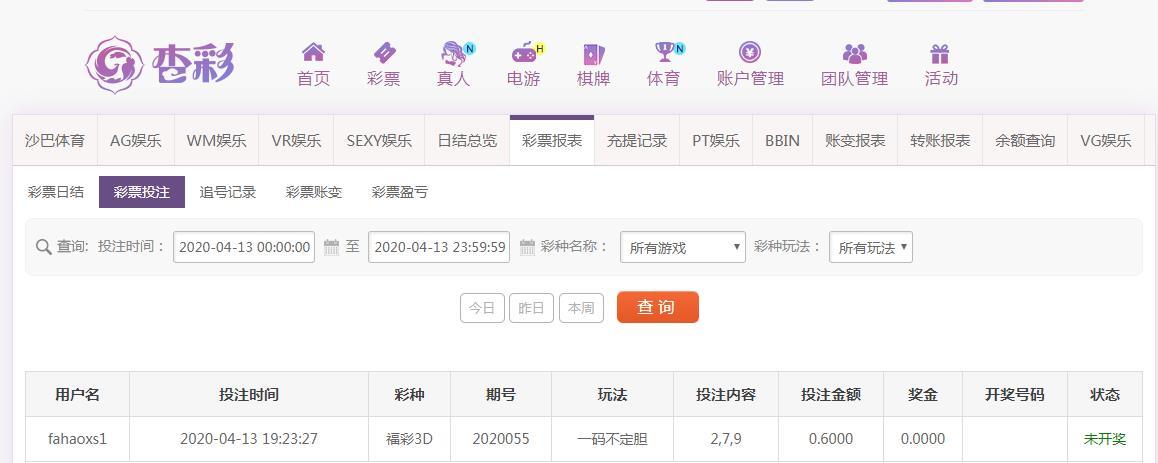Click lottery cell 福彩3D
The width and height of the screenshot is (1158, 463).
point(410,439)
